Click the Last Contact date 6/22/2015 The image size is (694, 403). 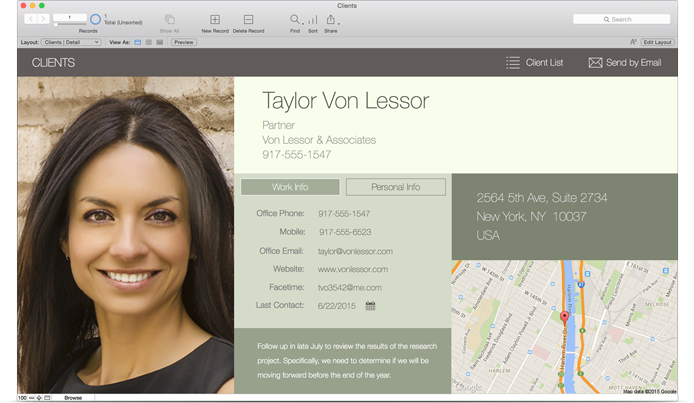337,306
